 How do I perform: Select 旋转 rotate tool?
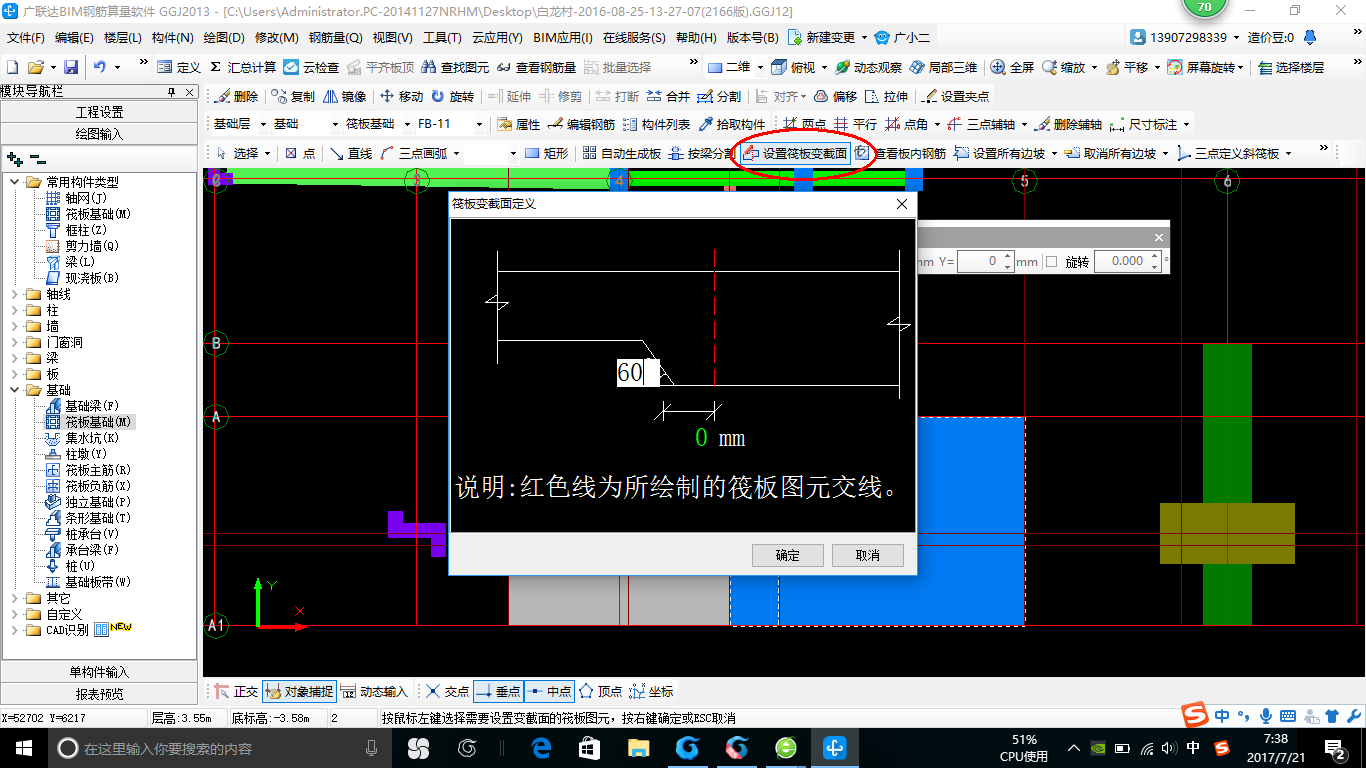pos(452,97)
